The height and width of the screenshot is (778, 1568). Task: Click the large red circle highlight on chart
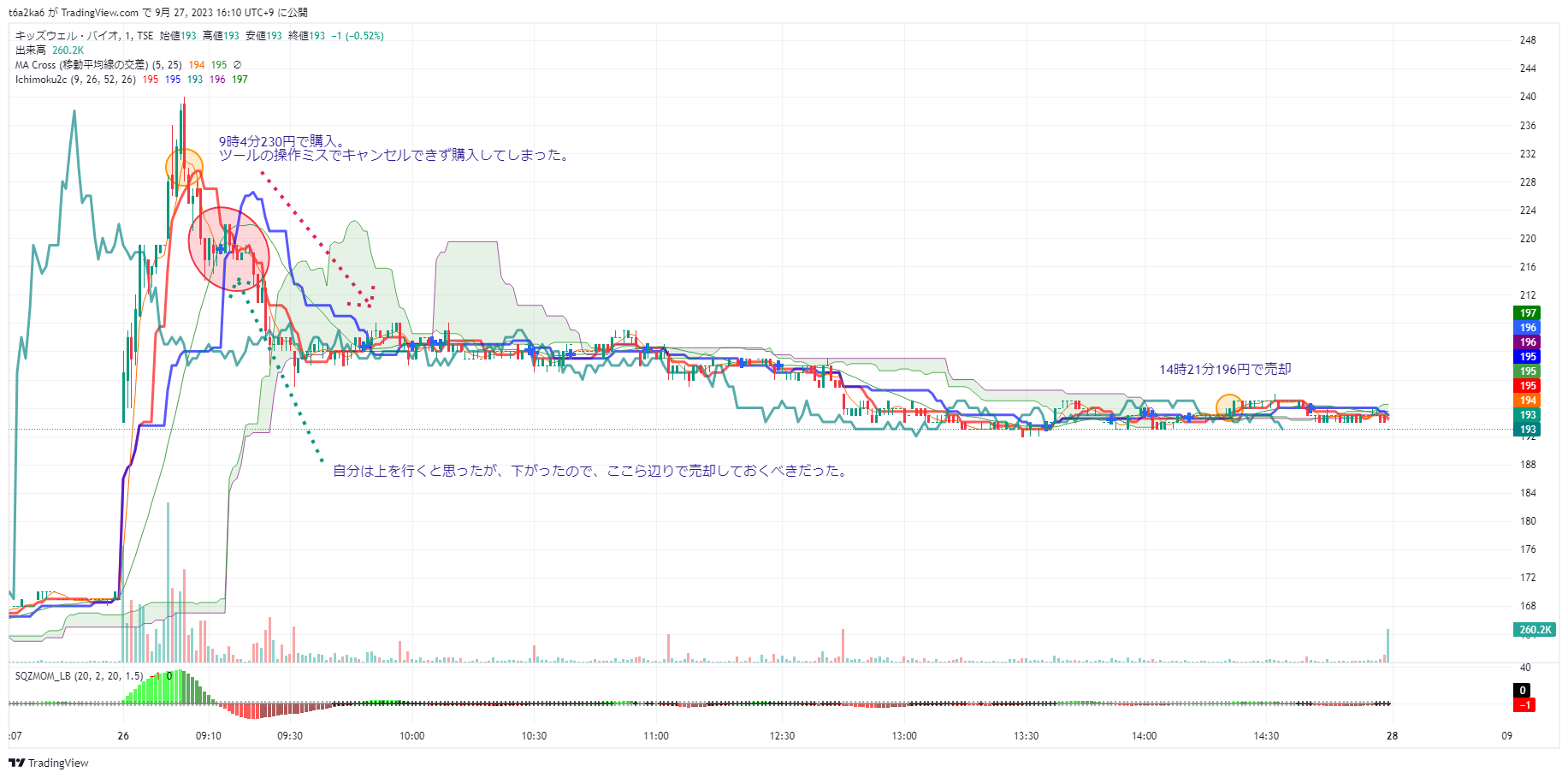[228, 249]
